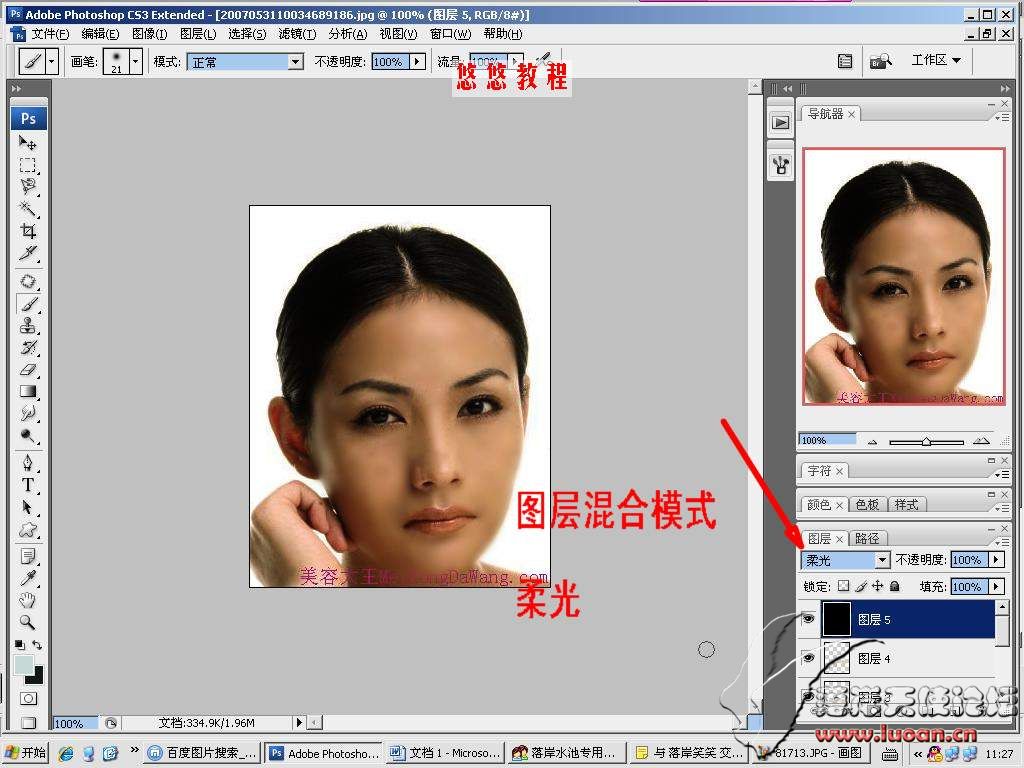
Task: Switch to the 色板 tab
Action: tap(867, 504)
